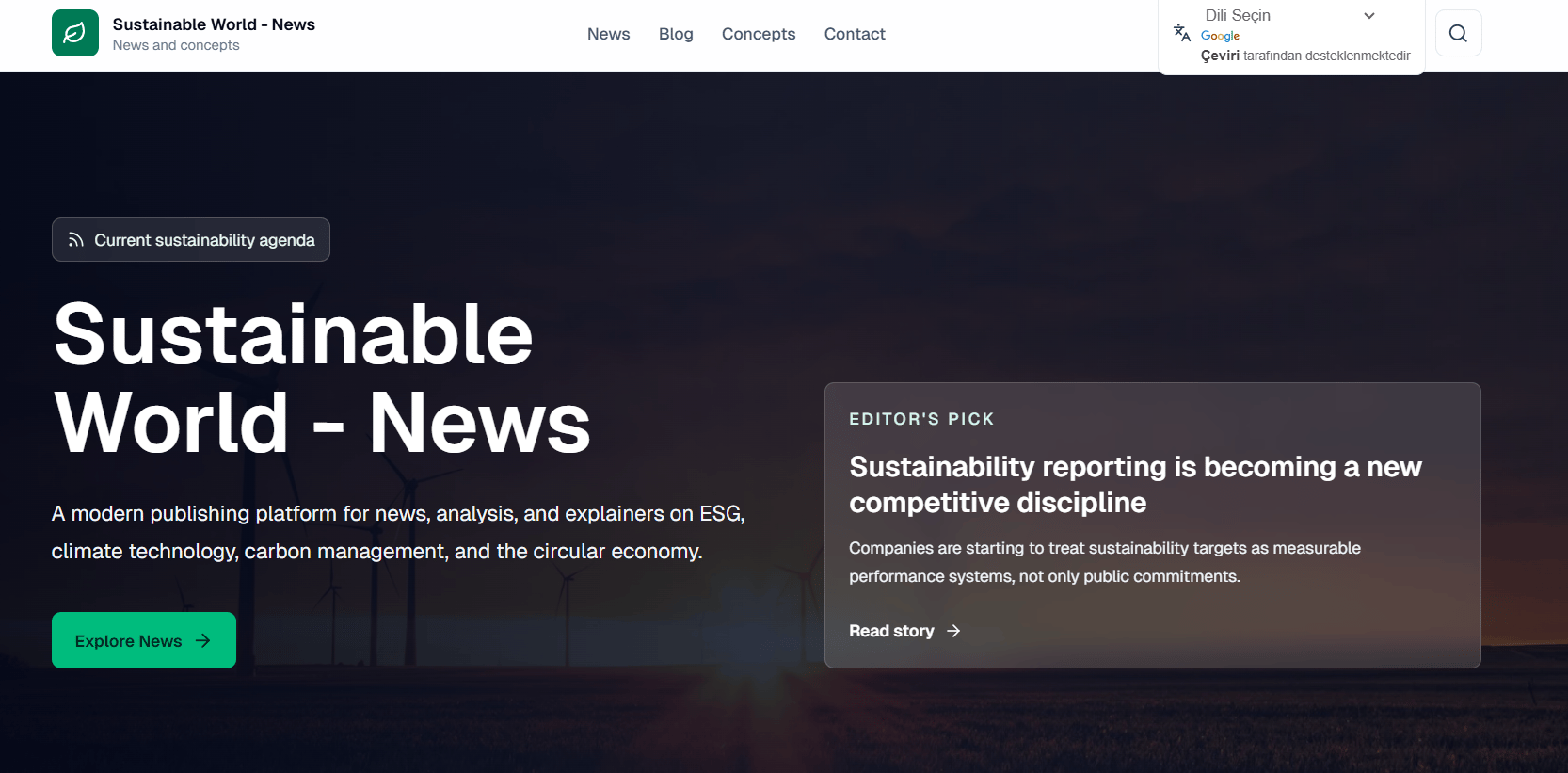Click the Sustainable World - News site title
The width and height of the screenshot is (1568, 773).
[214, 24]
